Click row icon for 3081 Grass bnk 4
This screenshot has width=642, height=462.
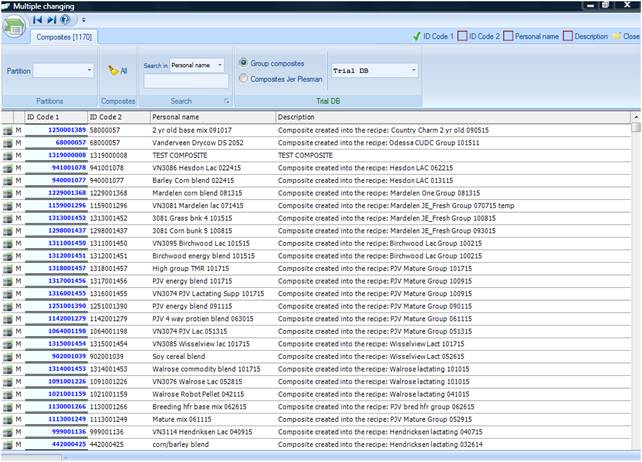pyautogui.click(x=7, y=219)
